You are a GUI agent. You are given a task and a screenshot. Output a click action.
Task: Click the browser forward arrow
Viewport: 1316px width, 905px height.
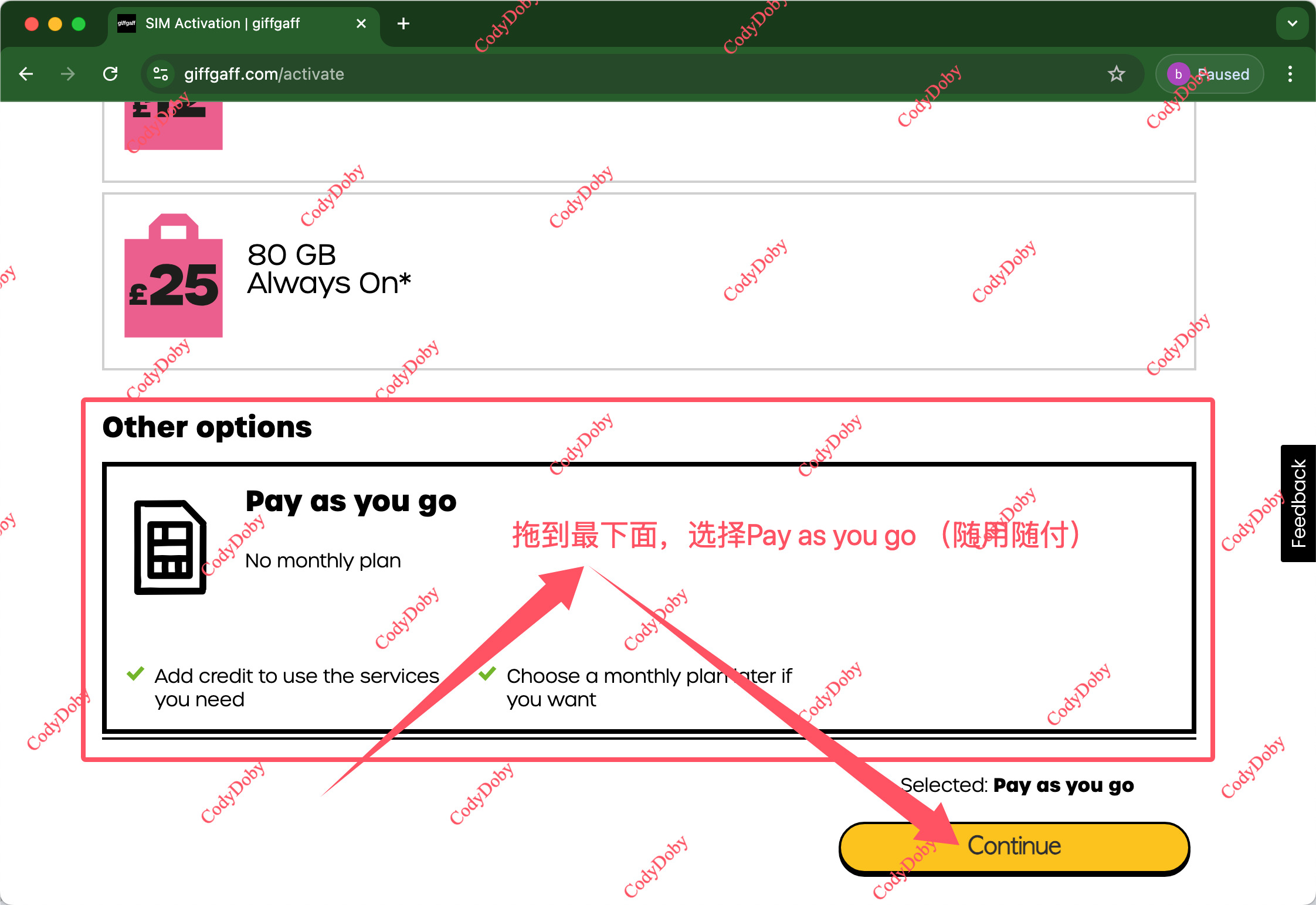click(68, 74)
